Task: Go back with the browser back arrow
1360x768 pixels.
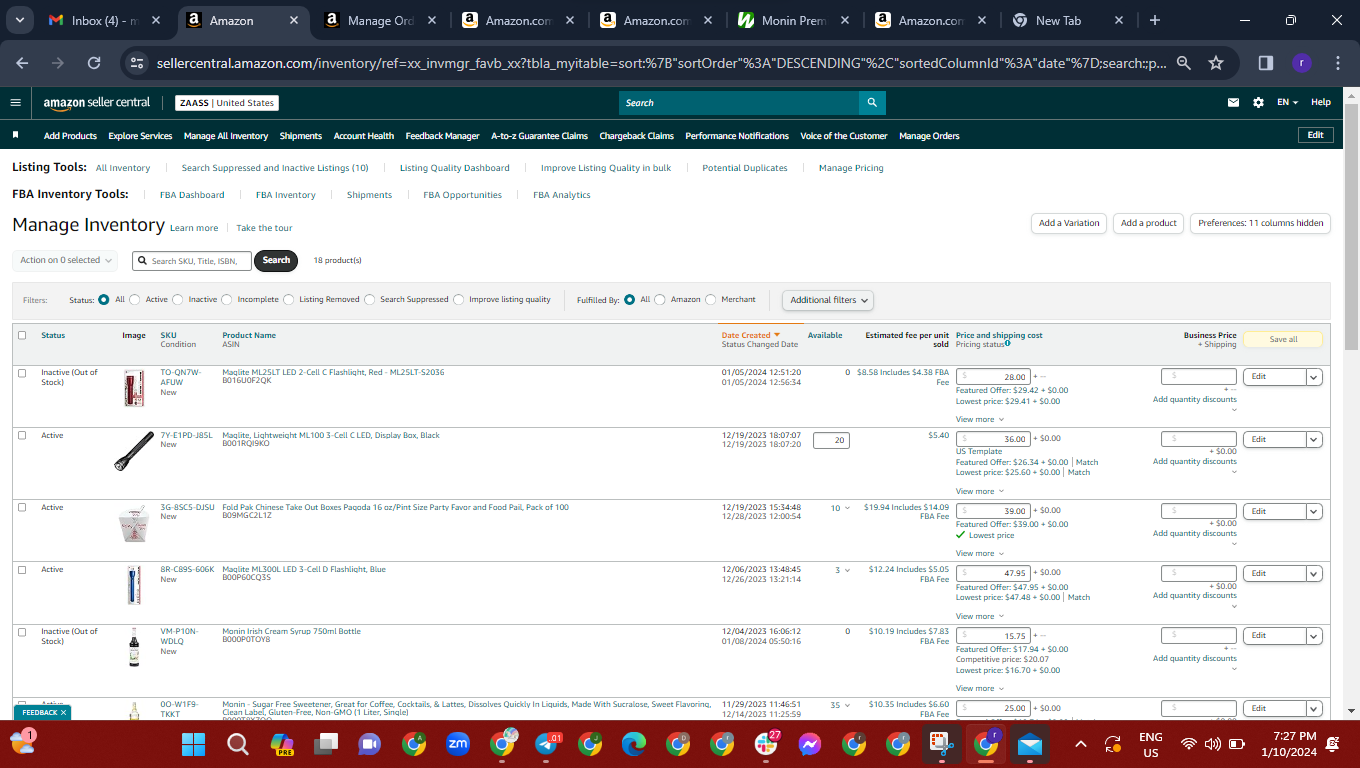Action: coord(23,63)
